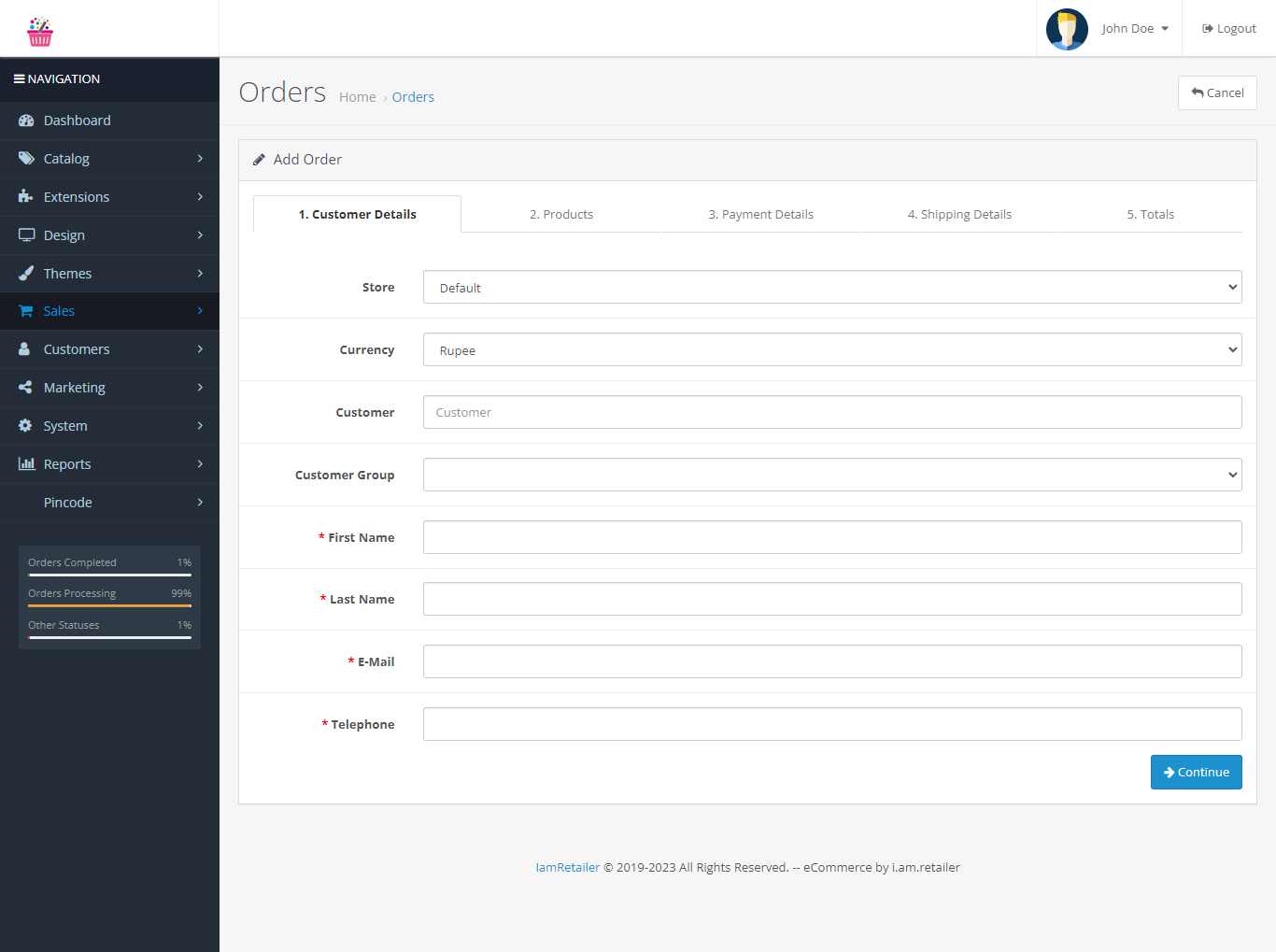Switch to the 4. Shipping Details tab

click(x=959, y=214)
